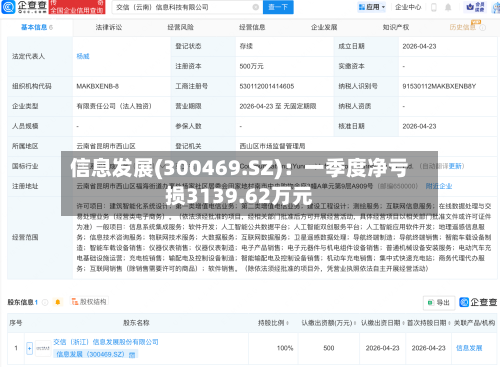Switch to the 知识产权 tab
This screenshot has height=367, width=500.
coord(396,27)
